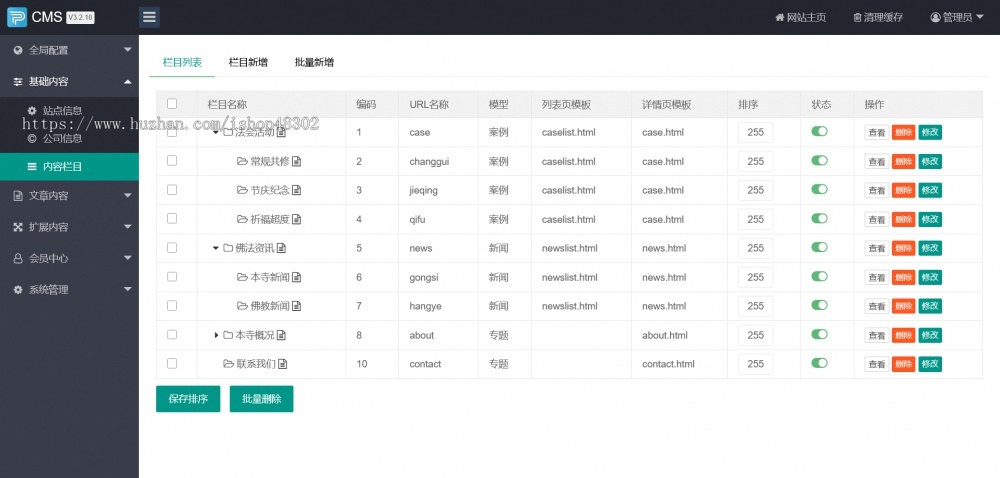Screen dimensions: 1000x478
Task: Click 查看 for the hangye row
Action: pos(877,307)
